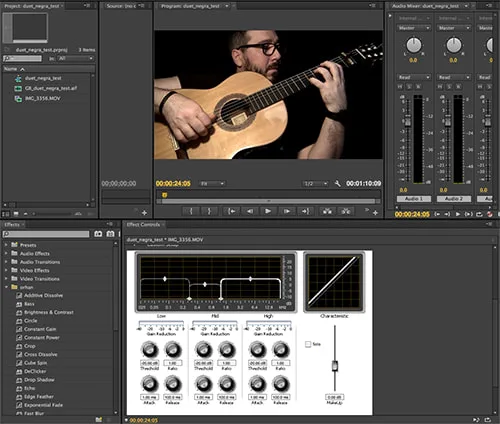Click the Play button in Program monitor

[x=268, y=211]
